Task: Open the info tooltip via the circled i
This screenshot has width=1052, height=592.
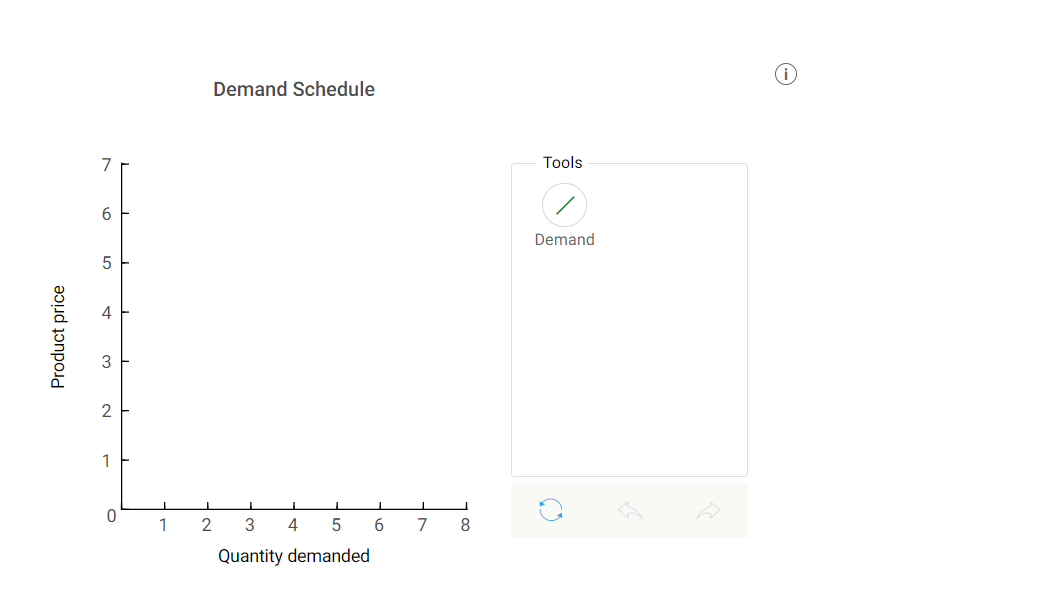Action: (786, 74)
